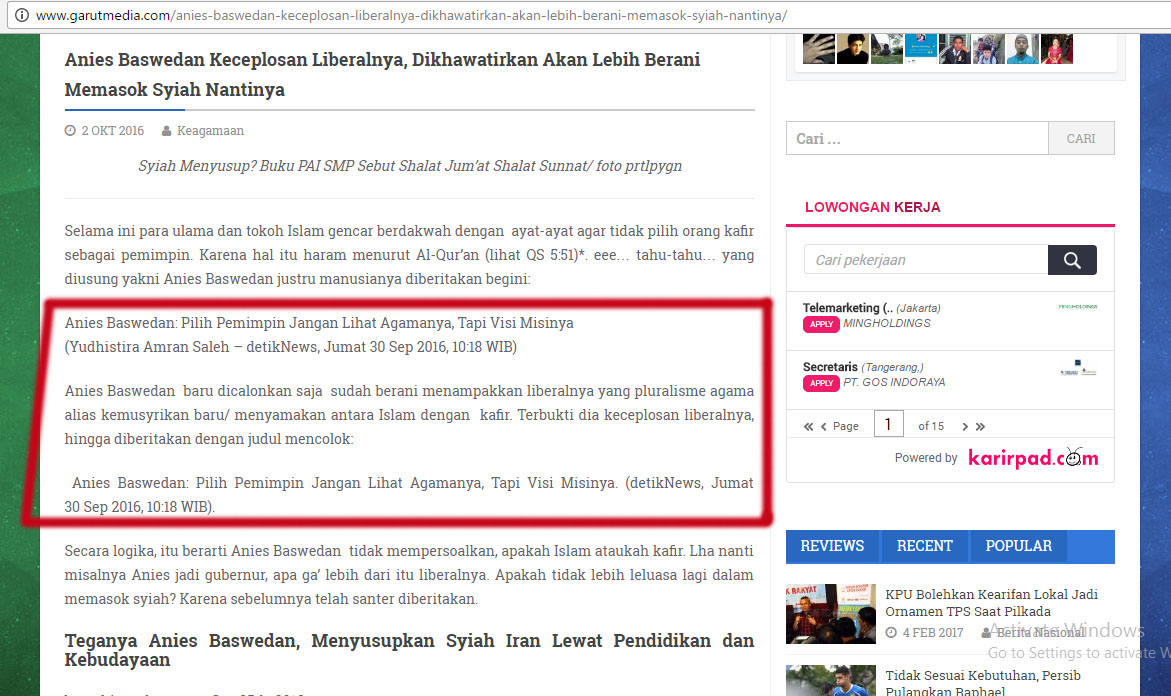Go to next job listings page
Viewport: 1171px width, 696px height.
965,426
